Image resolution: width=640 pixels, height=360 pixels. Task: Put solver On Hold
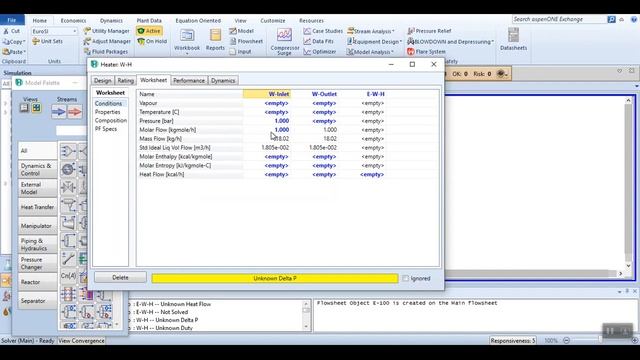[152, 41]
